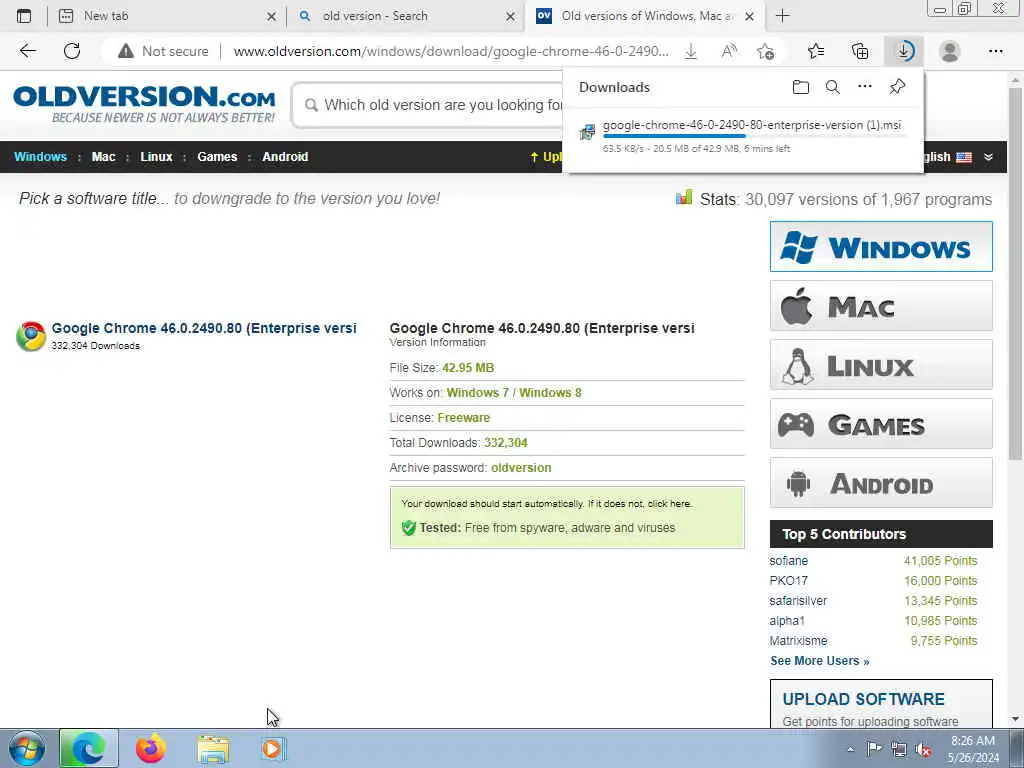Open File Explorer from the taskbar

point(213,749)
